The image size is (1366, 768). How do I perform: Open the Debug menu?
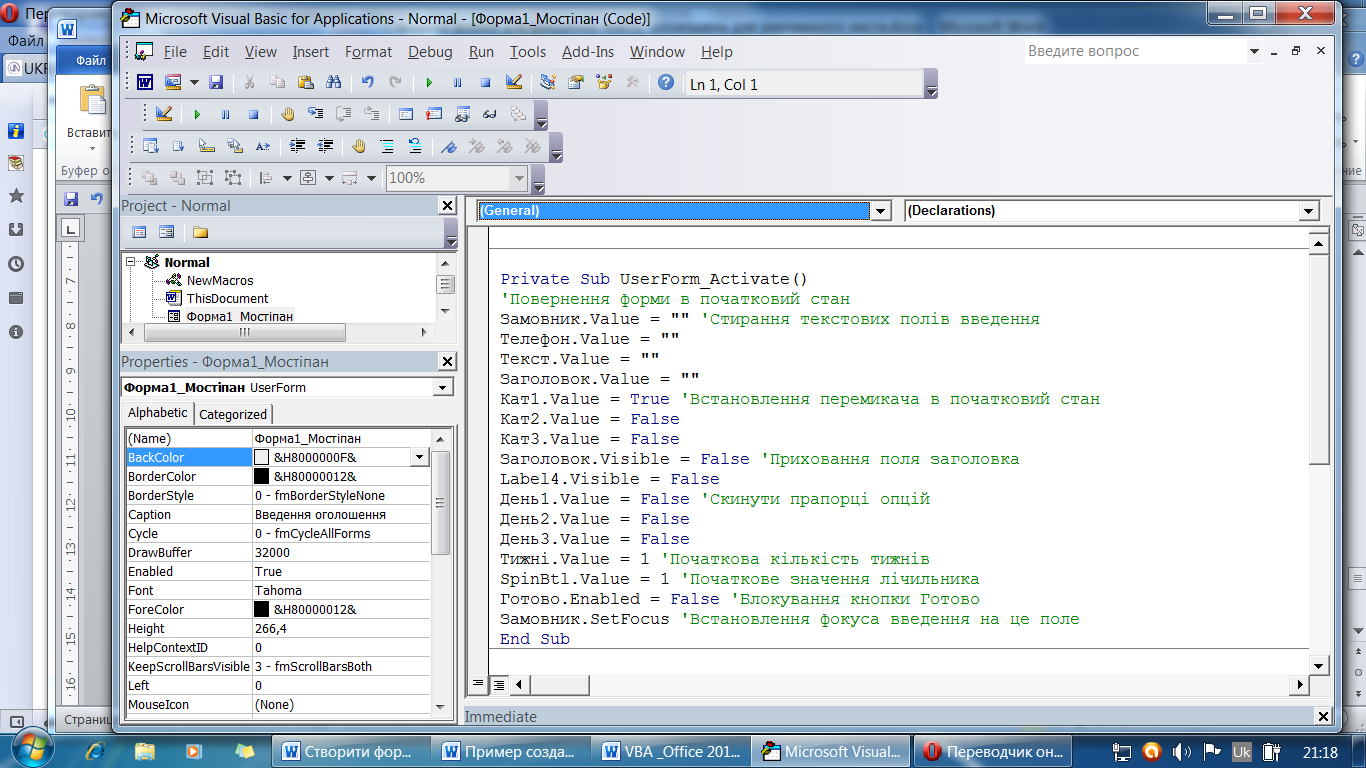(430, 52)
